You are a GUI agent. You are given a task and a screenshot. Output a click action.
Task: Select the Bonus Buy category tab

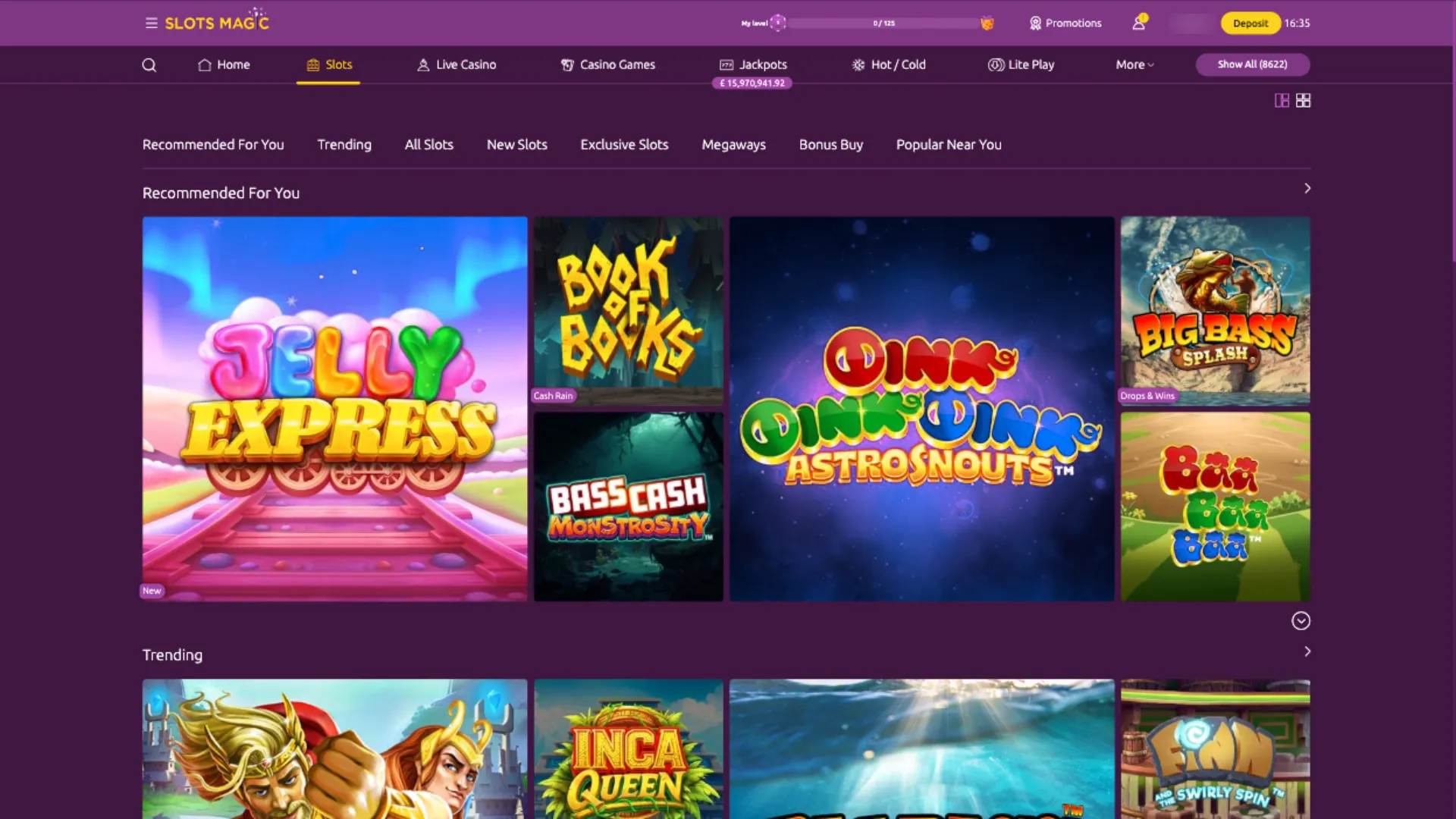tap(830, 144)
